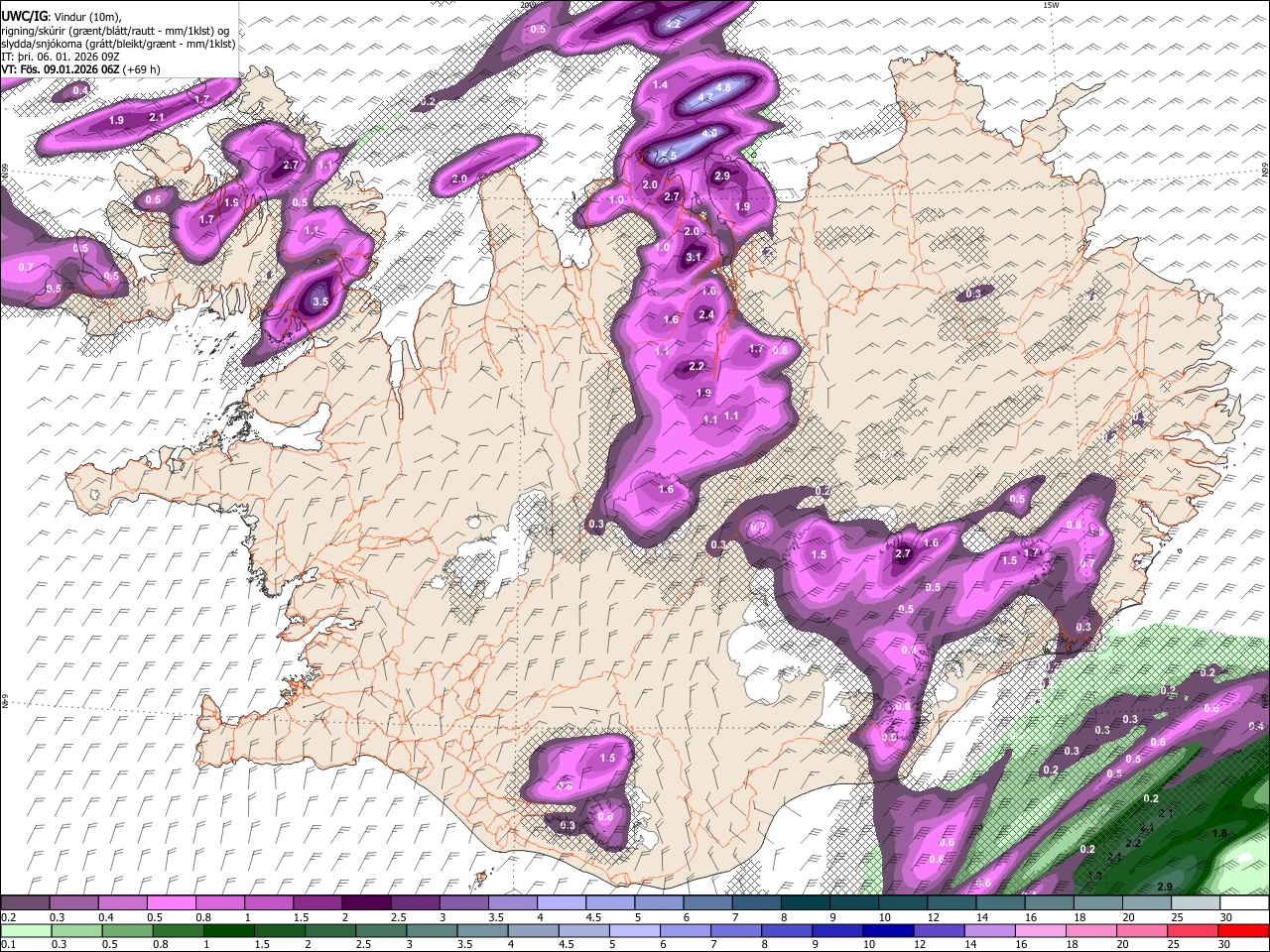The height and width of the screenshot is (952, 1270).
Task: Click the '0.2' label in the upper legend row
Action: point(9,917)
